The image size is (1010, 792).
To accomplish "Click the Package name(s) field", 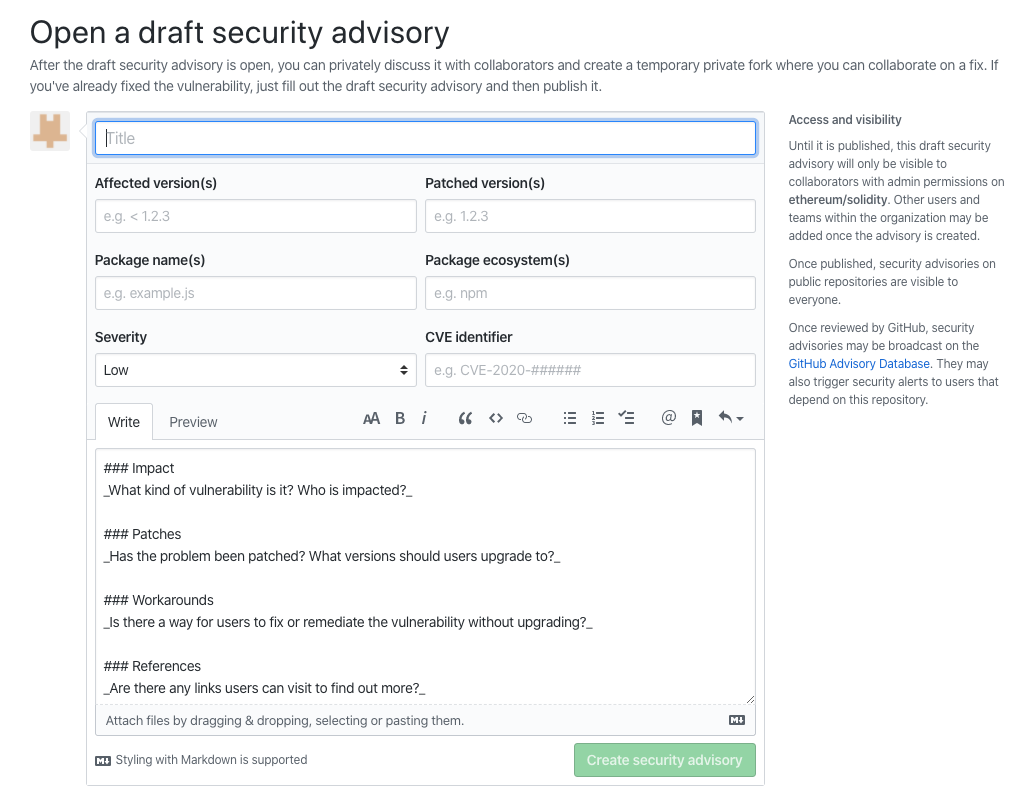I will (256, 293).
